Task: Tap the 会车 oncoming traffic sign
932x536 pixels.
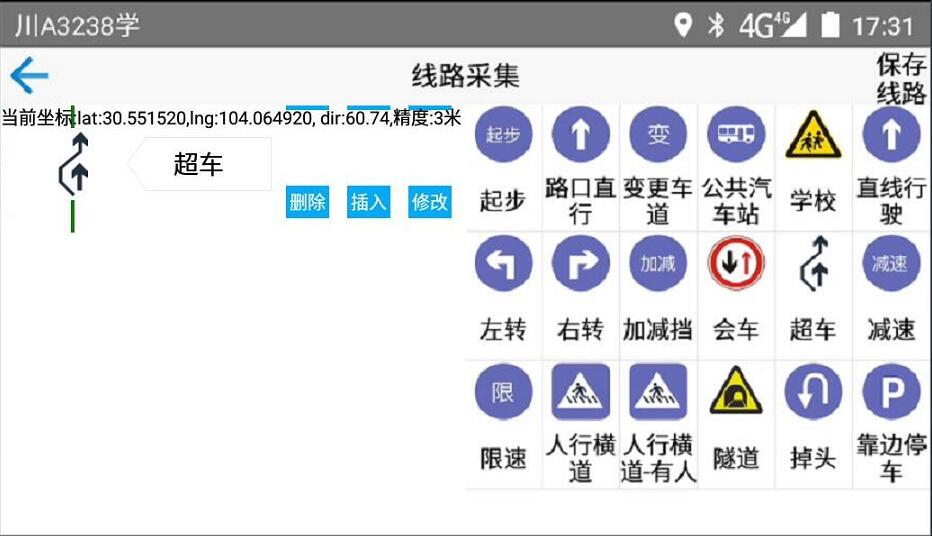Action: (x=736, y=264)
